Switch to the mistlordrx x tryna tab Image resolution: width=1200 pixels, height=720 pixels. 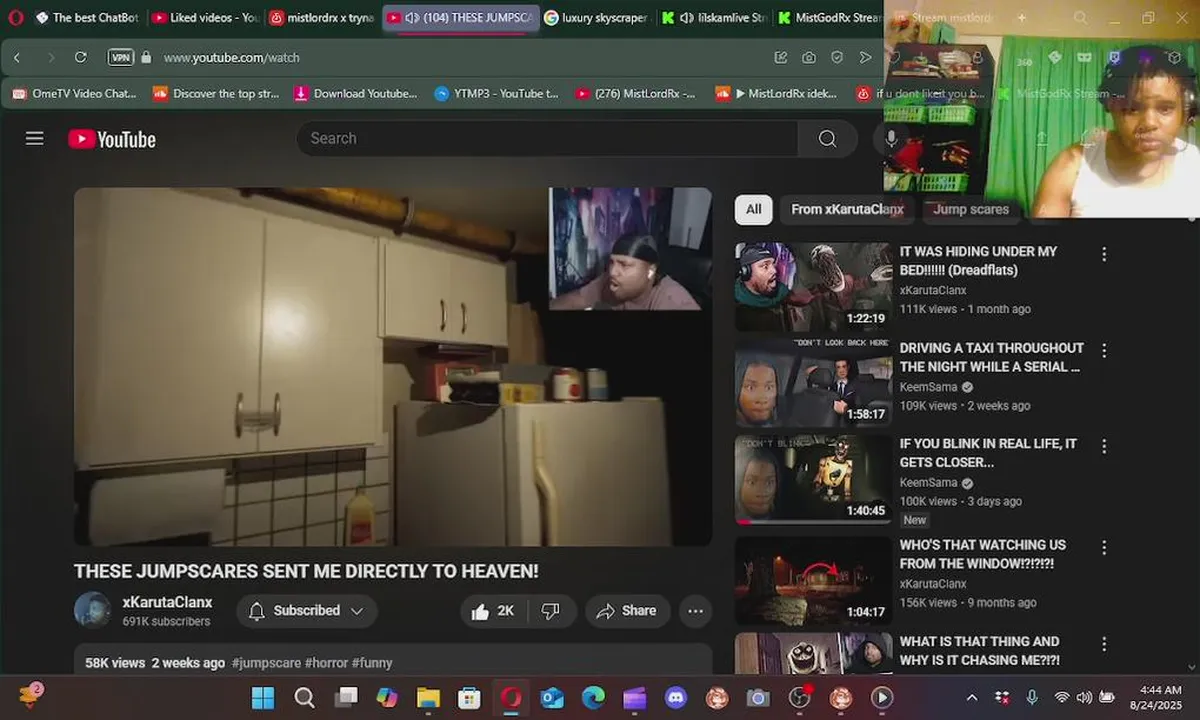pyautogui.click(x=322, y=18)
